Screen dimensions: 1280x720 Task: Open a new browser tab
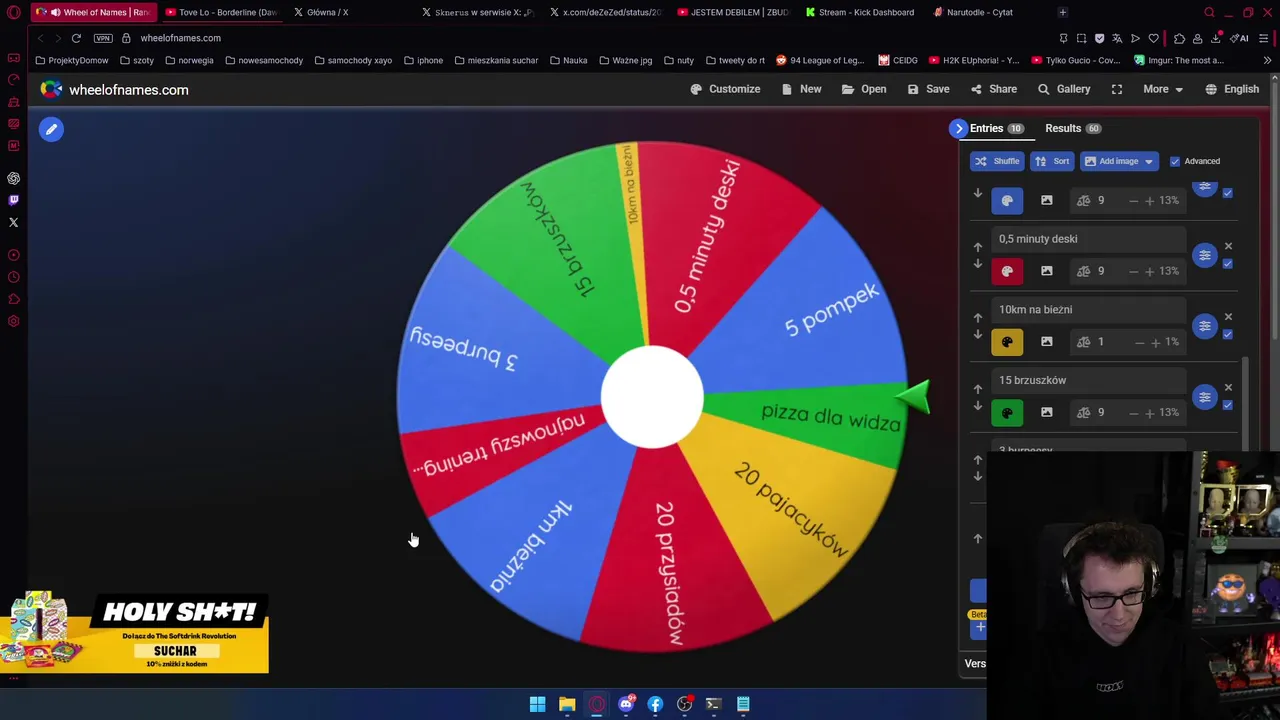(x=1062, y=12)
